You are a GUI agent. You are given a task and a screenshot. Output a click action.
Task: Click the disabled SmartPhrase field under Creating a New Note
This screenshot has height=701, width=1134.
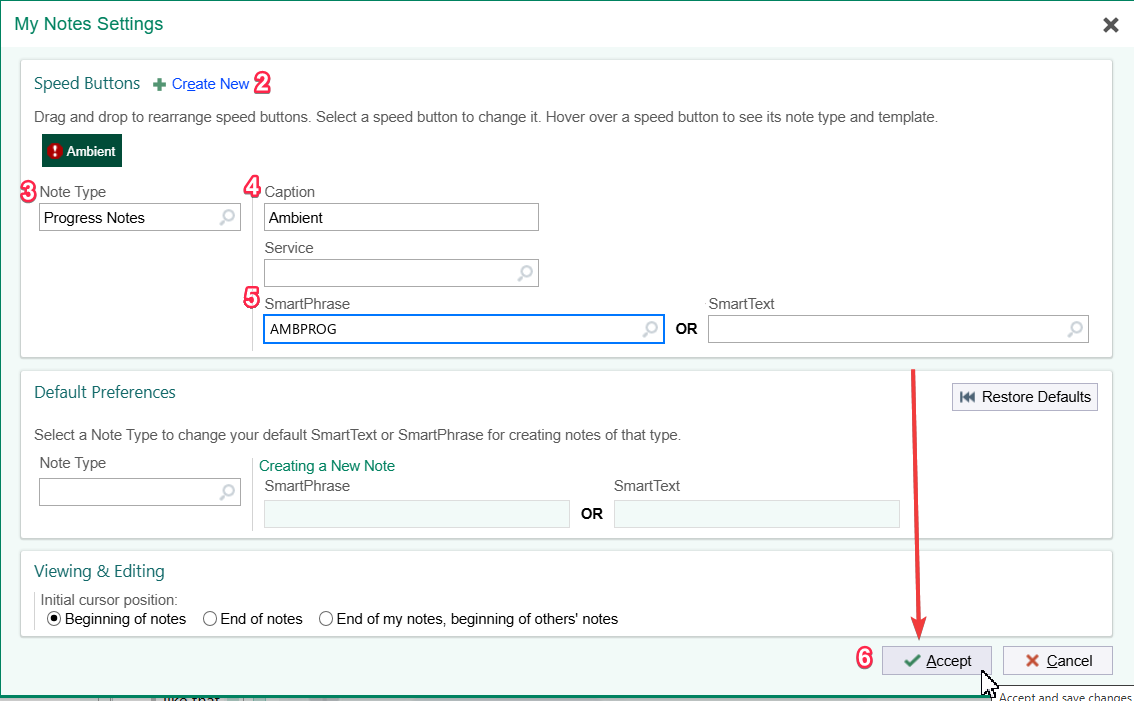click(x=417, y=514)
